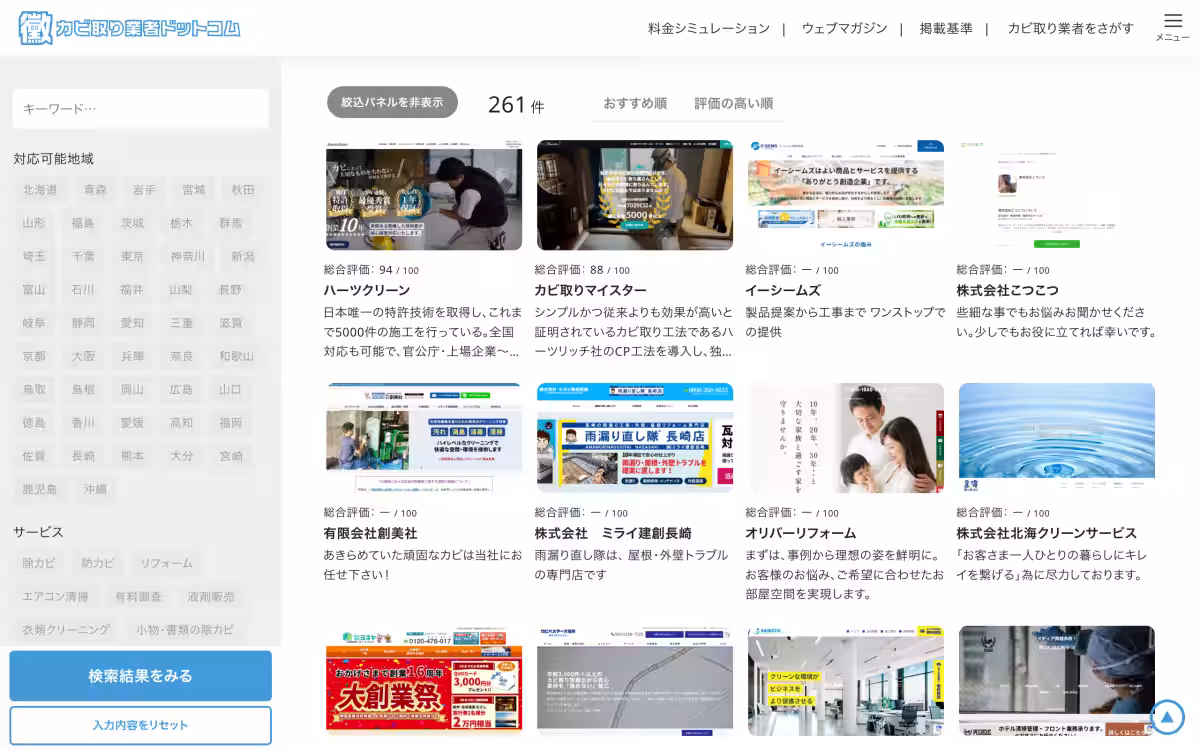Open ウェブマガジン in the top navigation
The height and width of the screenshot is (750, 1200).
coord(844,28)
